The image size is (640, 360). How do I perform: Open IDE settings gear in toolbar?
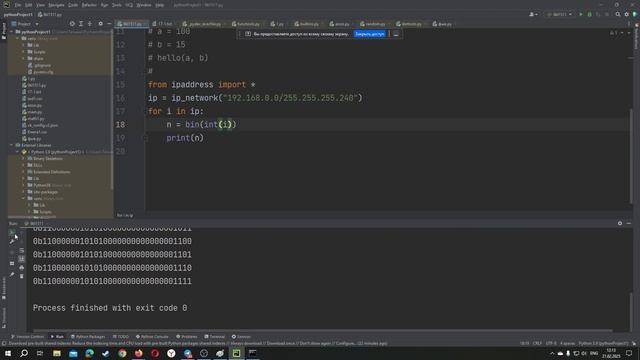pyautogui.click(x=627, y=14)
